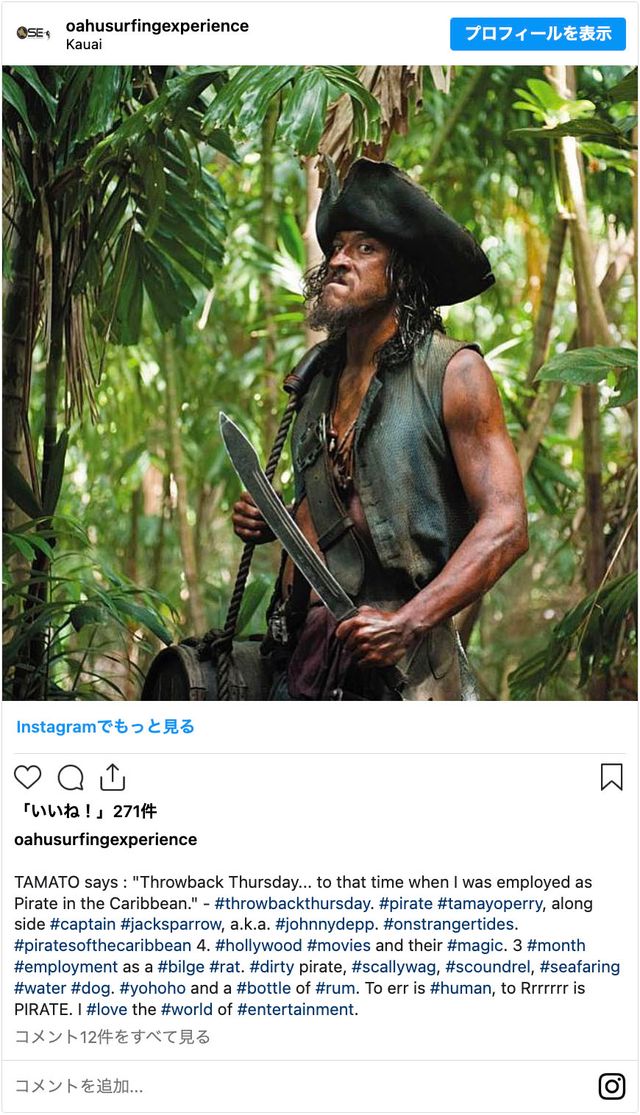Expand all 12 comments
Viewport: 640px width, 1115px height.
pos(112,1037)
